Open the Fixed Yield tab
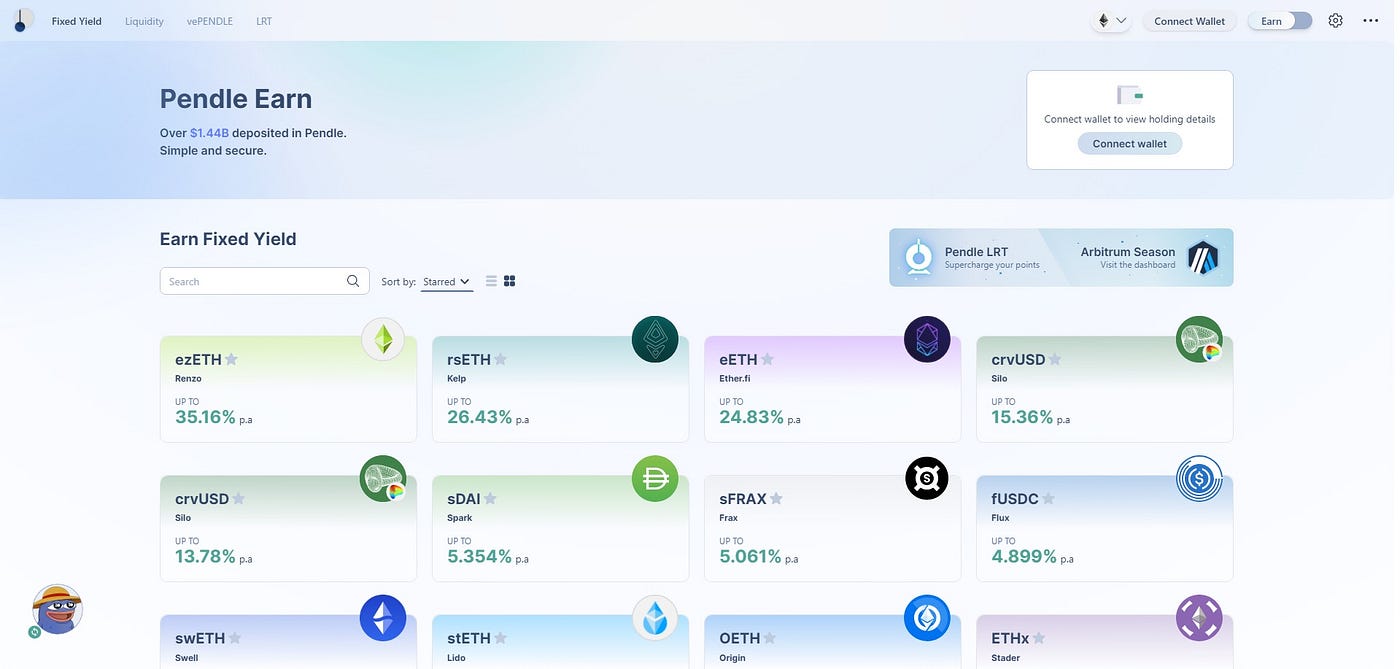 point(77,21)
